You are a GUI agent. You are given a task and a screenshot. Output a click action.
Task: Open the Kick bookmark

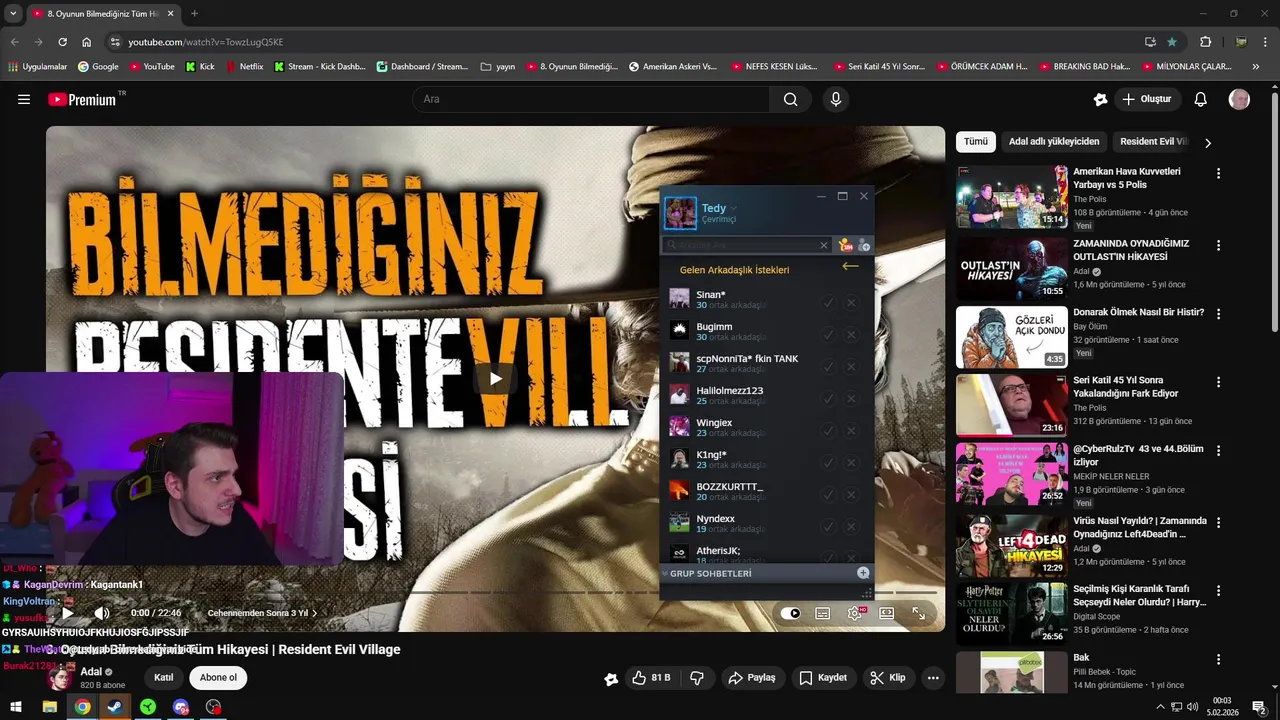tap(200, 67)
